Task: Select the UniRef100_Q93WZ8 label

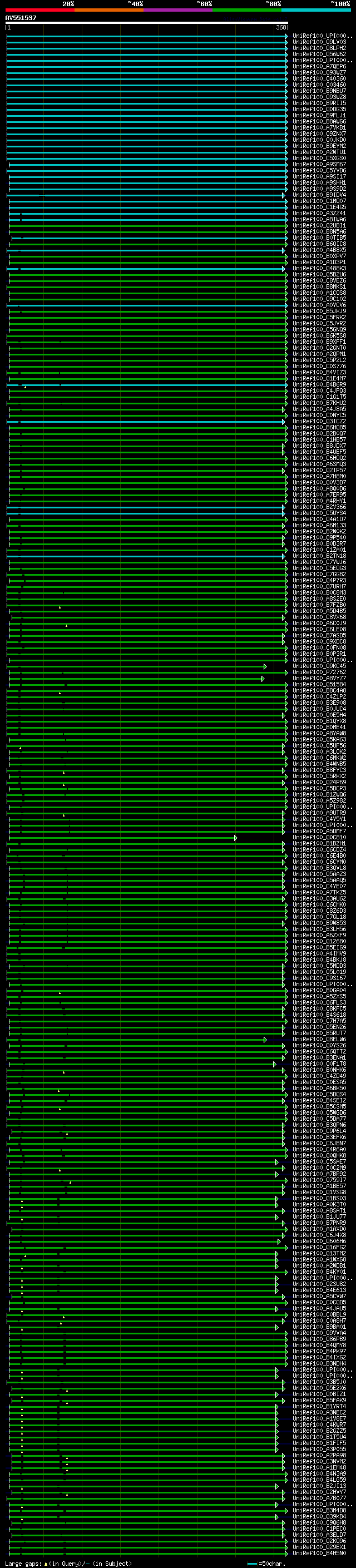Action: (x=319, y=97)
